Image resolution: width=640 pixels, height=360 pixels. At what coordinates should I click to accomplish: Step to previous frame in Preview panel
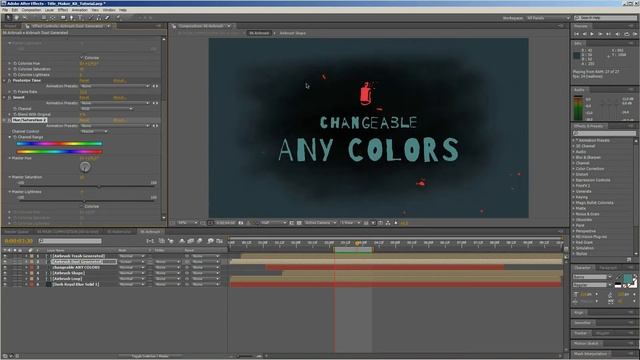point(584,34)
